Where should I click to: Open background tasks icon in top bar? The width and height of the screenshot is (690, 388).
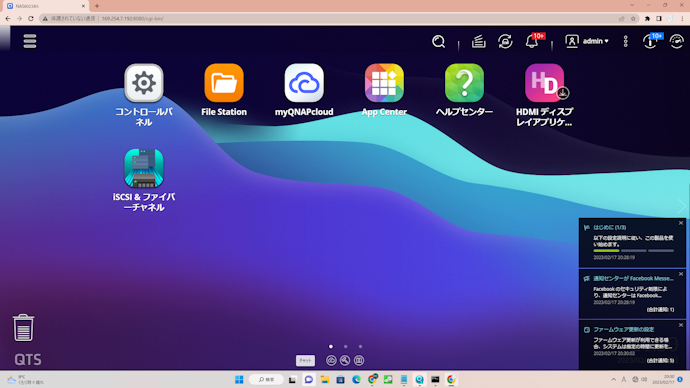pos(478,41)
